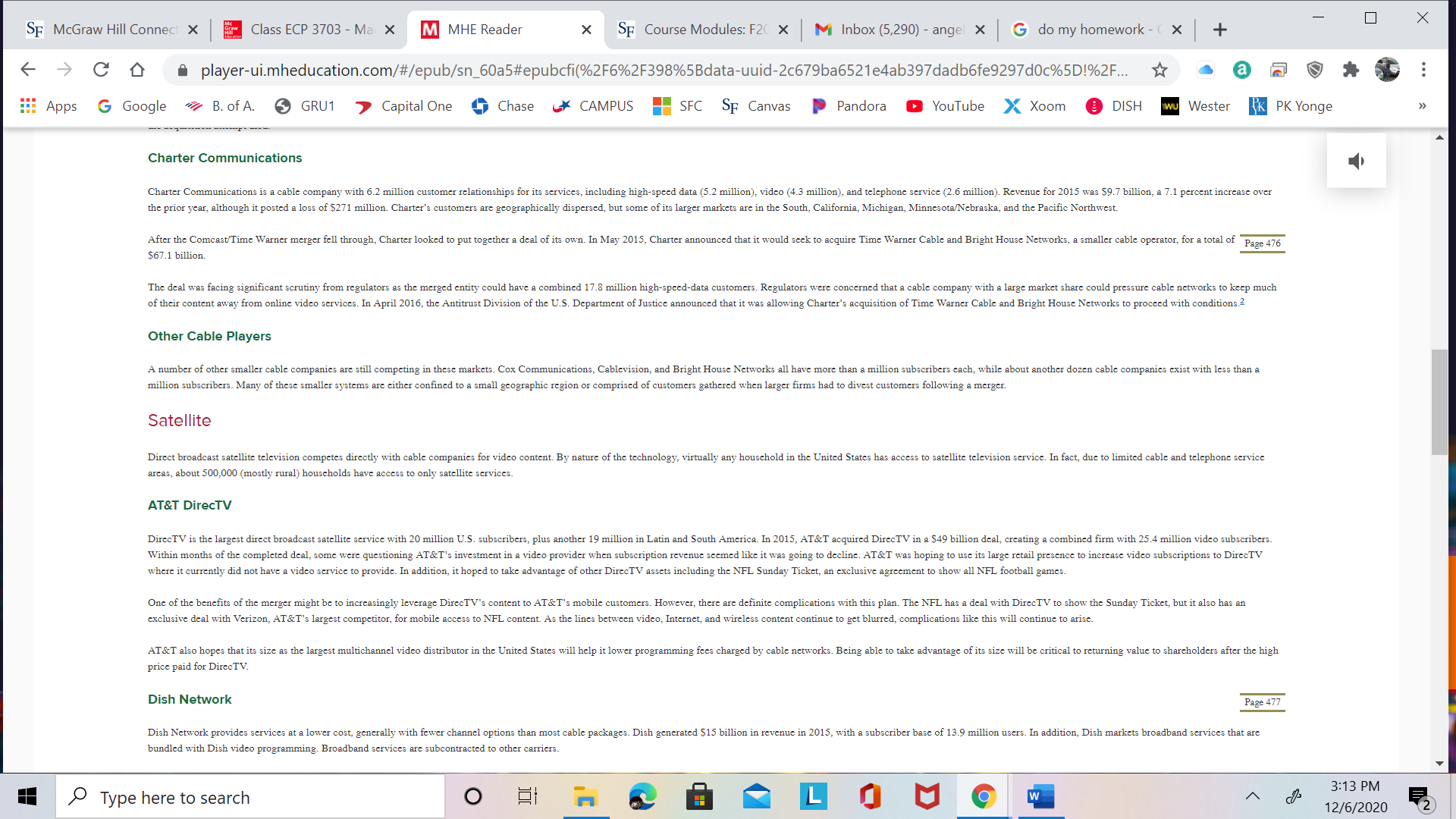The width and height of the screenshot is (1456, 819).
Task: Click the page vertical scrollbar thumb
Action: [x=1439, y=402]
